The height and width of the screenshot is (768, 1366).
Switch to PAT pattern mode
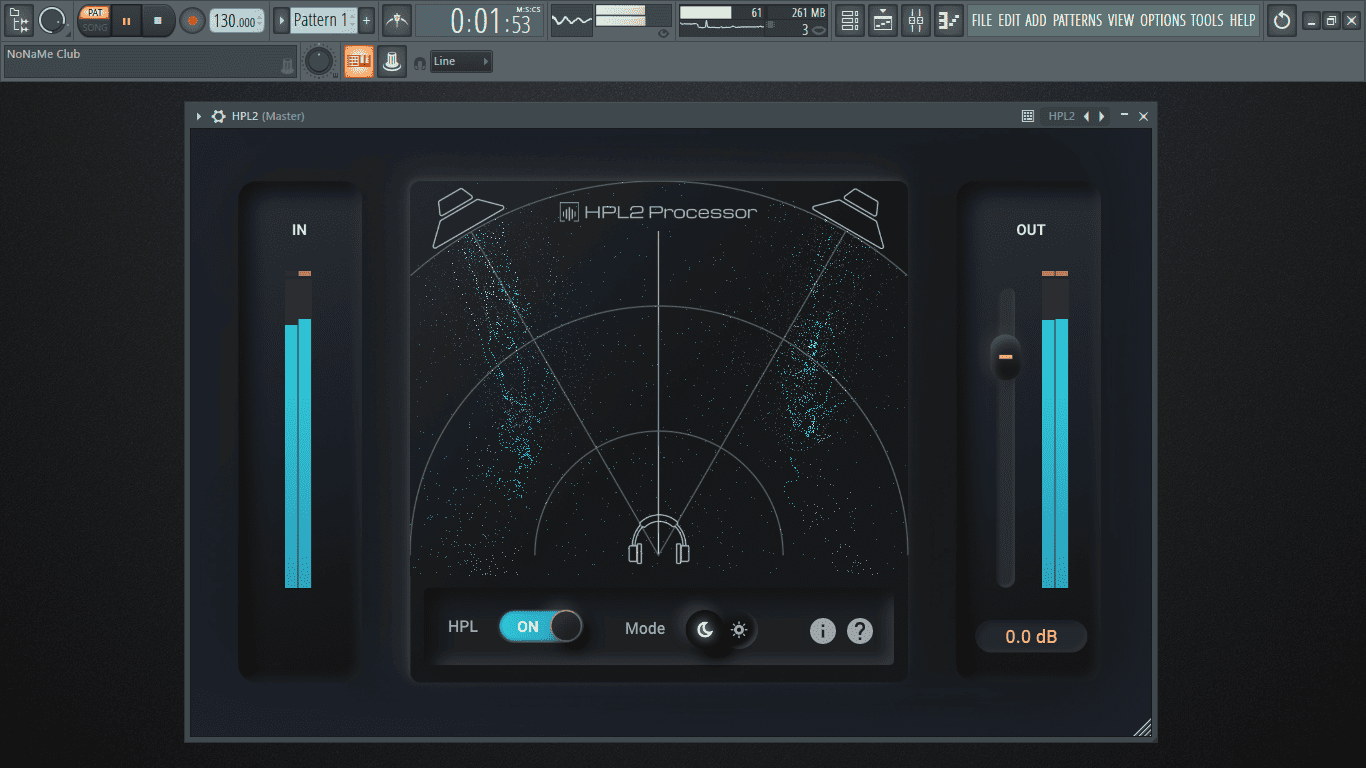click(95, 13)
